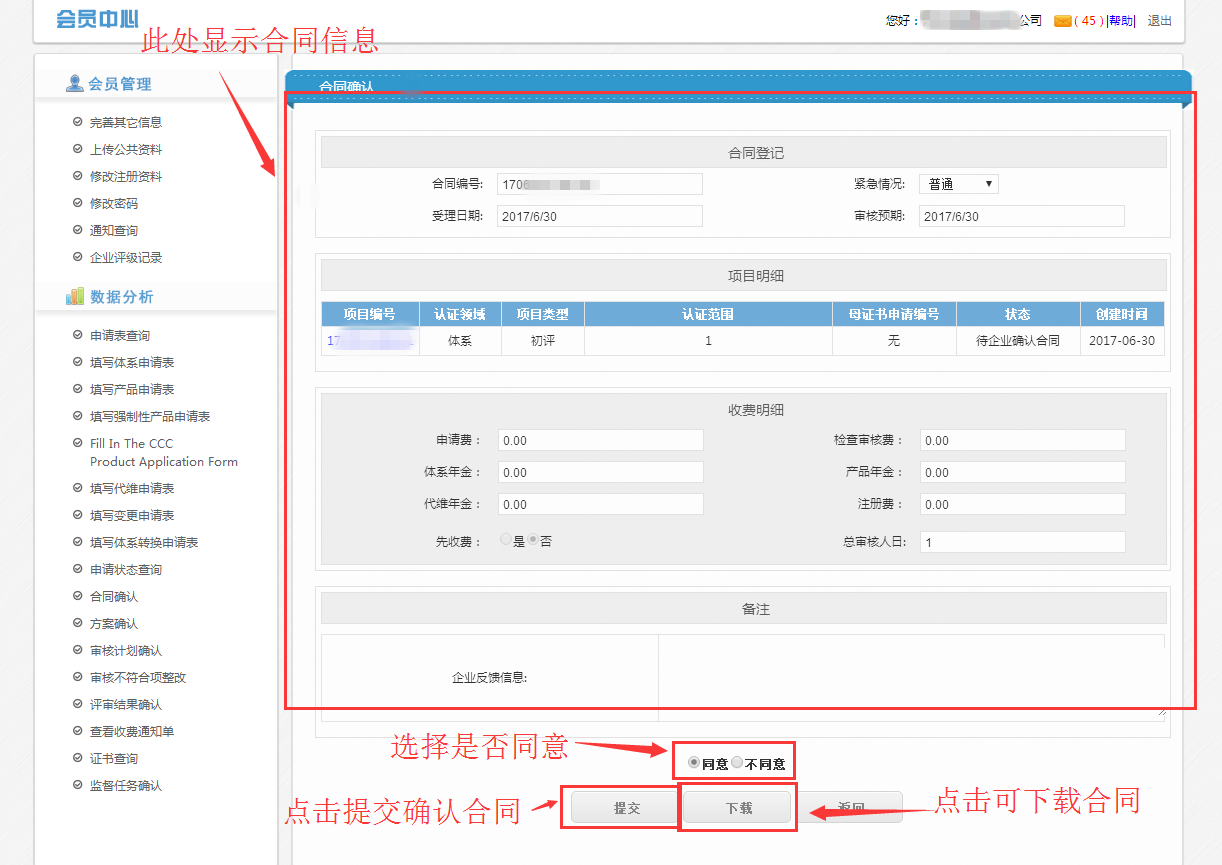Viewport: 1222px width, 865px height.
Task: Open the 紧急情况 dropdown
Action: (x=958, y=184)
